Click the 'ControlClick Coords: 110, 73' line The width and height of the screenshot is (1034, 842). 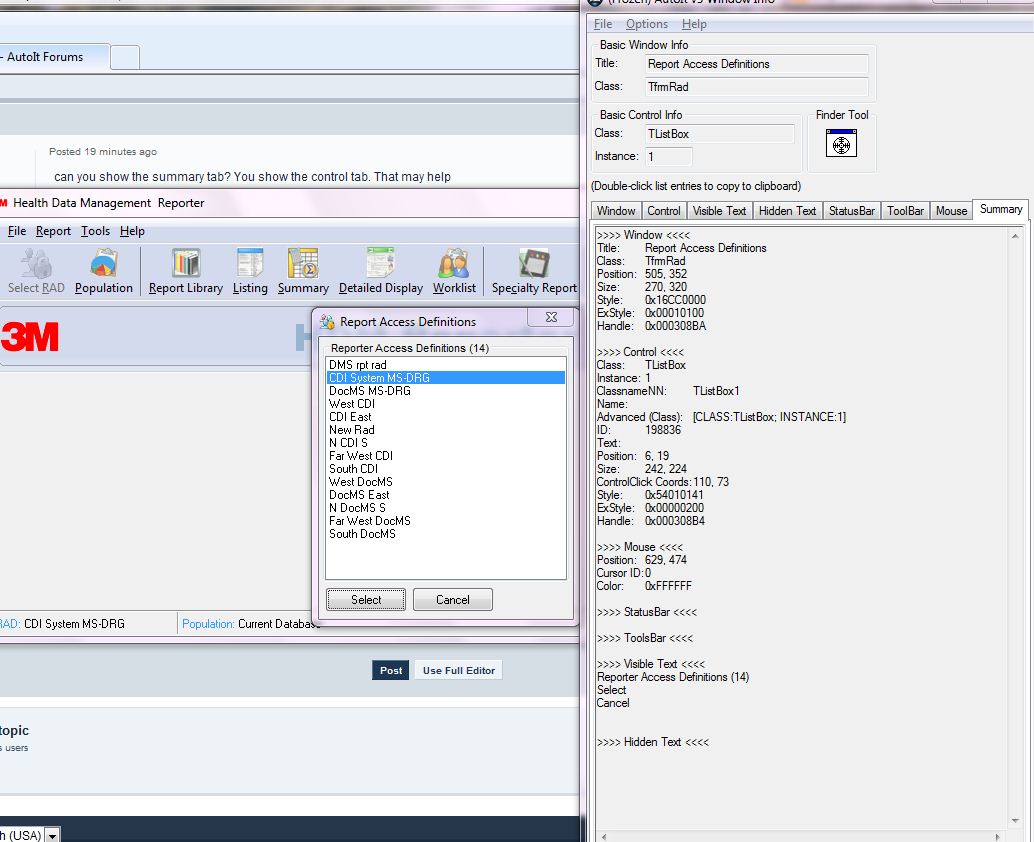point(663,482)
